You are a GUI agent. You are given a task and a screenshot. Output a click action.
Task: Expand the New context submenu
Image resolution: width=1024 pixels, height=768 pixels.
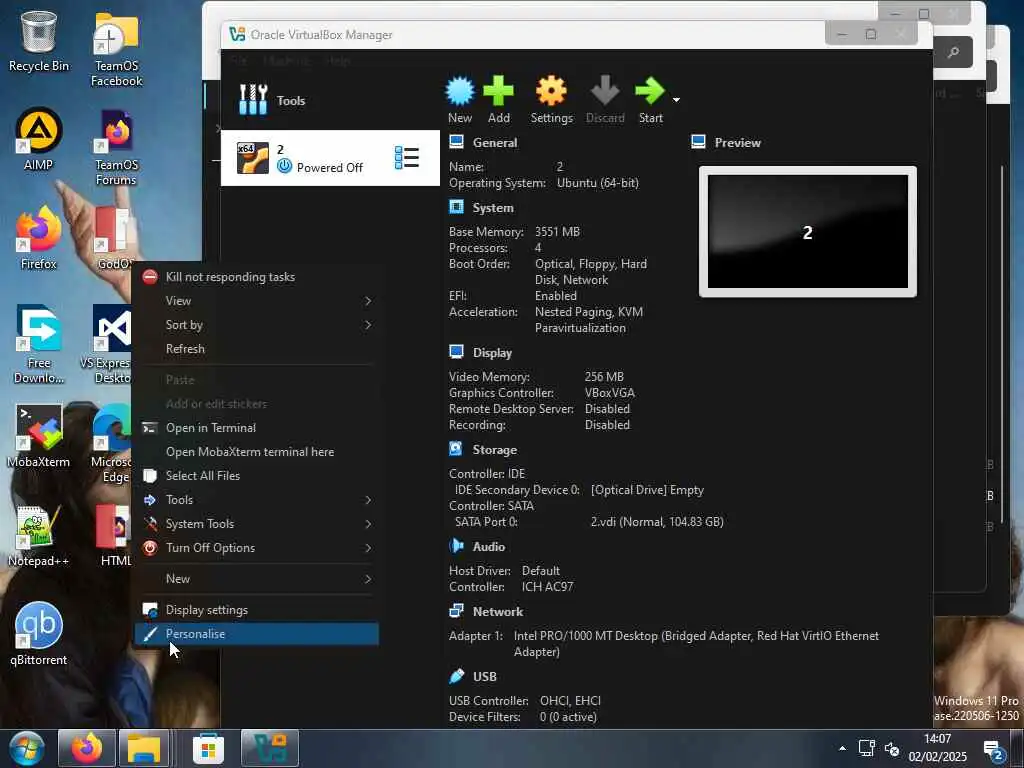(257, 579)
